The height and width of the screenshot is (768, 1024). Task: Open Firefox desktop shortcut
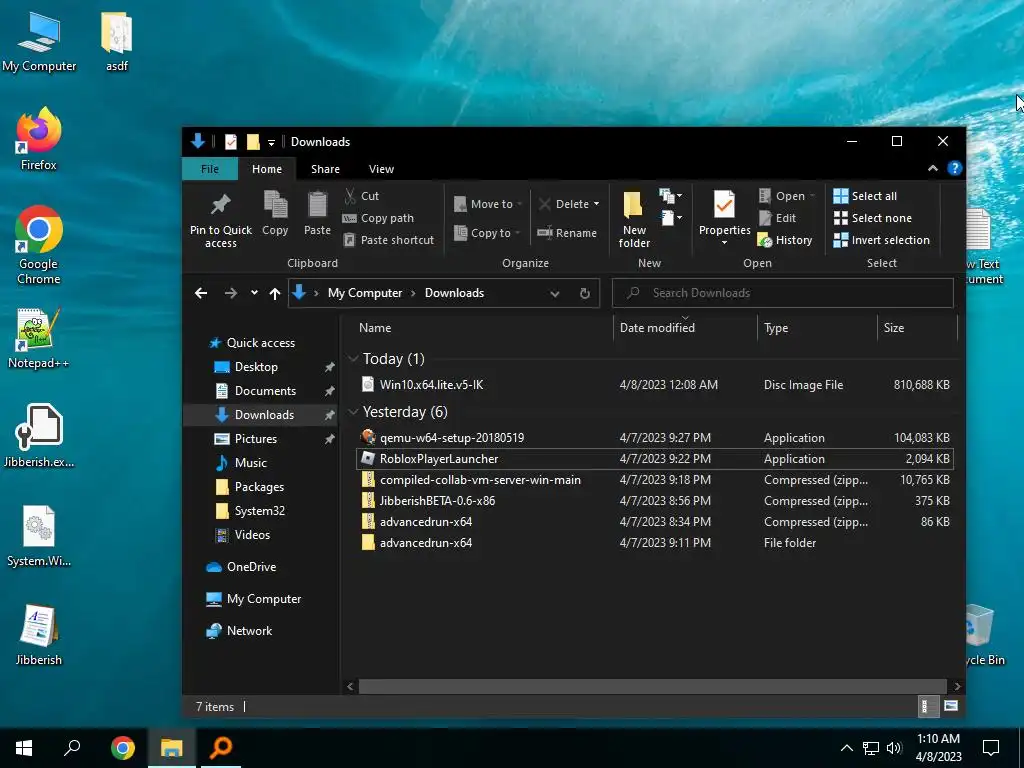pos(39,139)
